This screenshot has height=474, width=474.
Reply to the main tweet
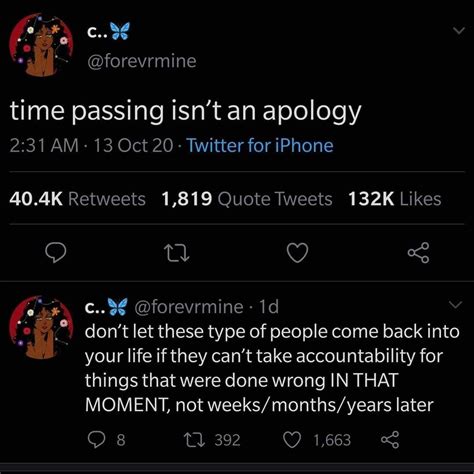coord(56,253)
